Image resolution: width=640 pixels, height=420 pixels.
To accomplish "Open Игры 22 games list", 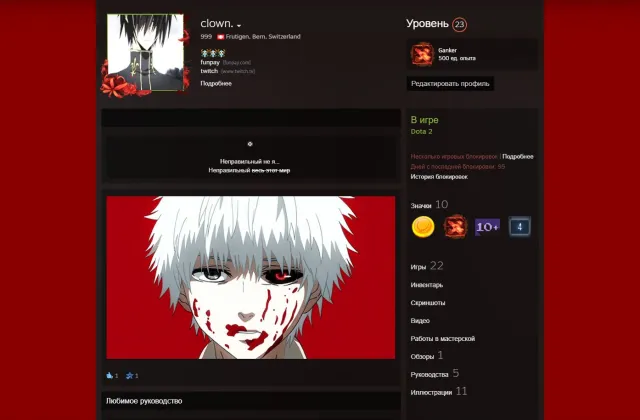I will 427,266.
